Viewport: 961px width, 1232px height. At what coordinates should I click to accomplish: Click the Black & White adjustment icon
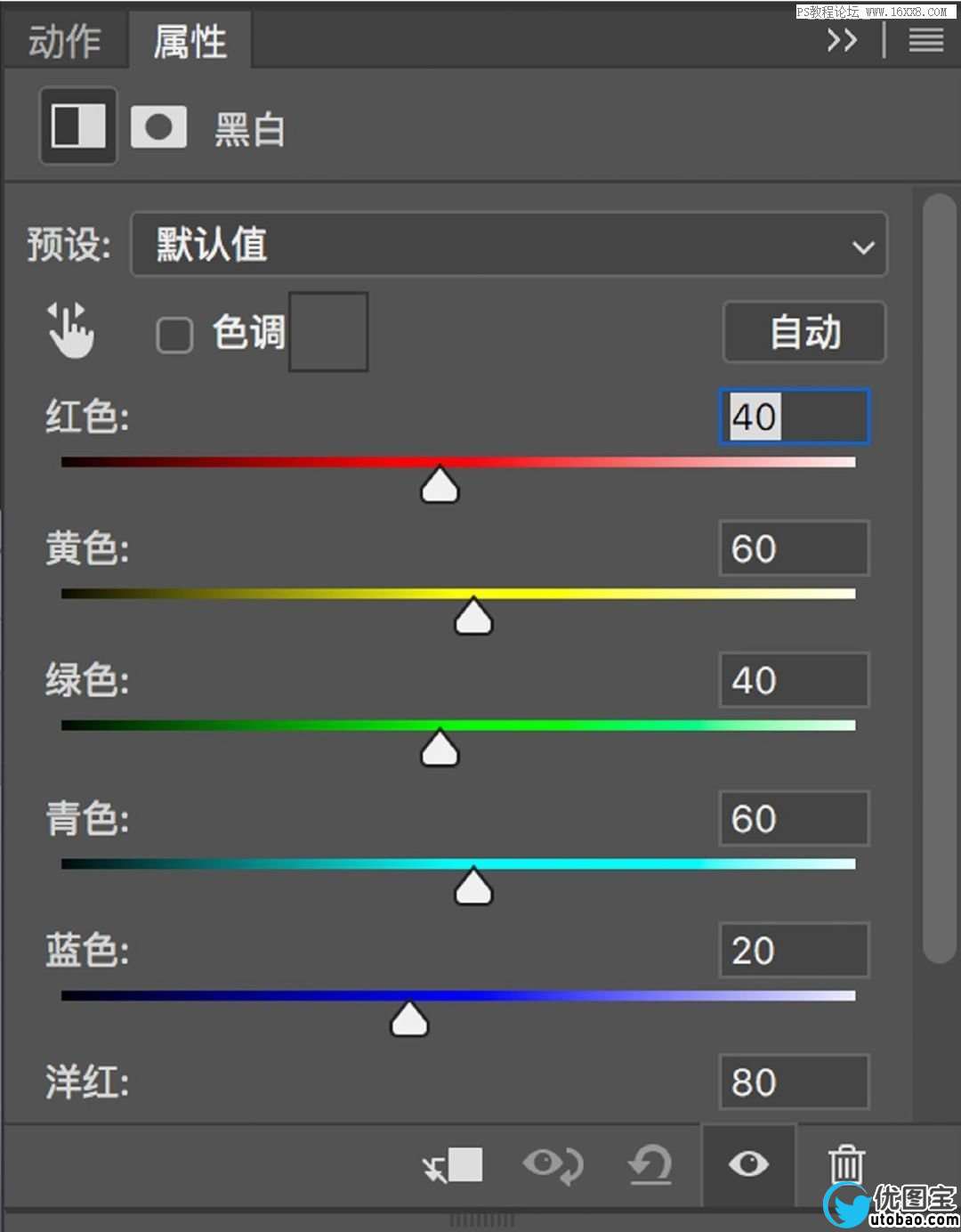point(78,126)
